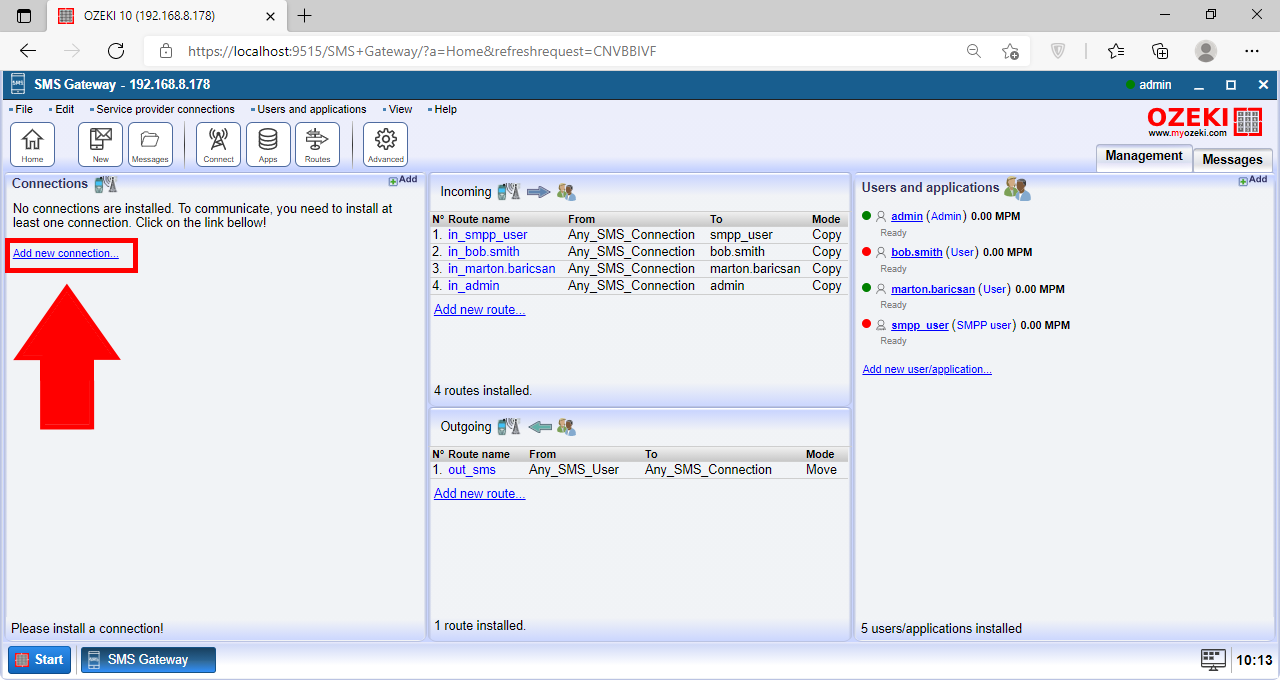The image size is (1280, 680).
Task: Open the Advanced gear toolbar icon
Action: coord(385,144)
